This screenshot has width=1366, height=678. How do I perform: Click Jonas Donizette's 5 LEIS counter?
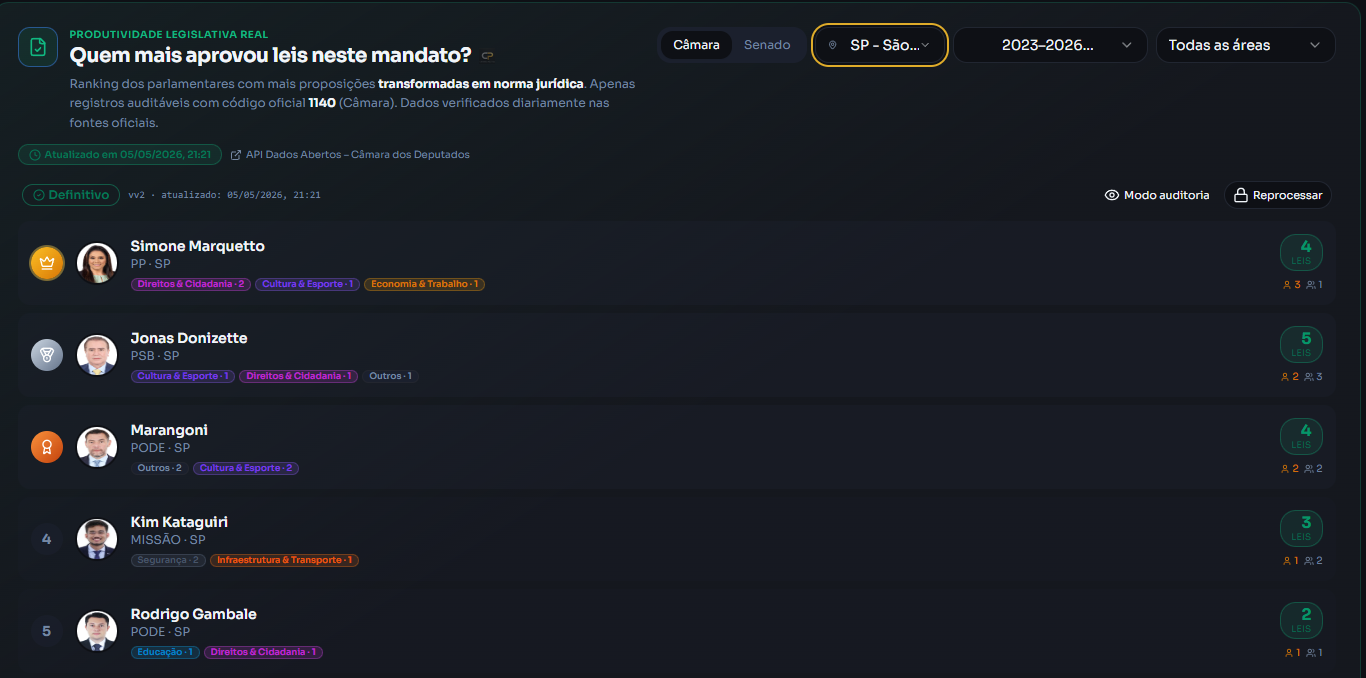pyautogui.click(x=1301, y=344)
